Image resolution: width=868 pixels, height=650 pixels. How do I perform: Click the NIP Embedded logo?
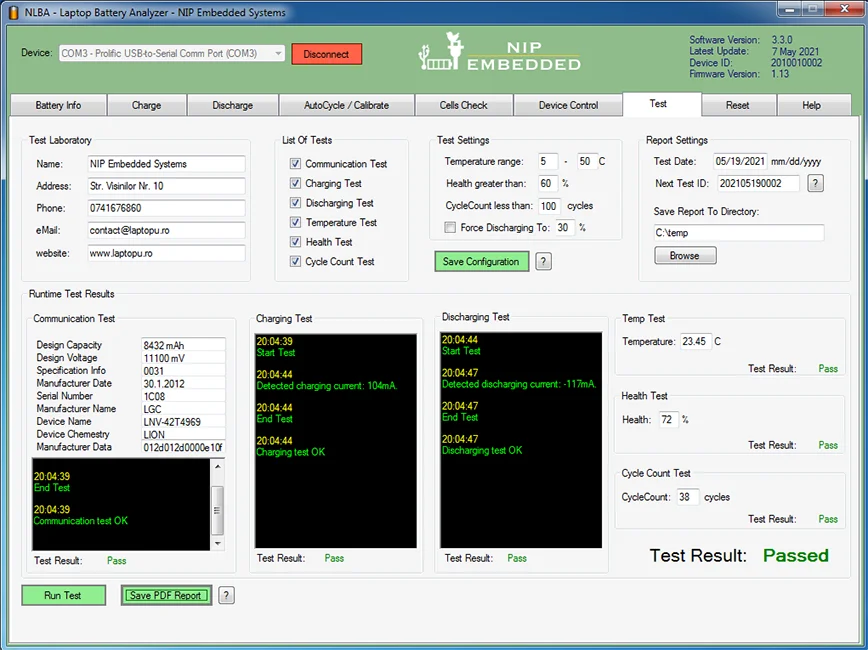[x=499, y=53]
